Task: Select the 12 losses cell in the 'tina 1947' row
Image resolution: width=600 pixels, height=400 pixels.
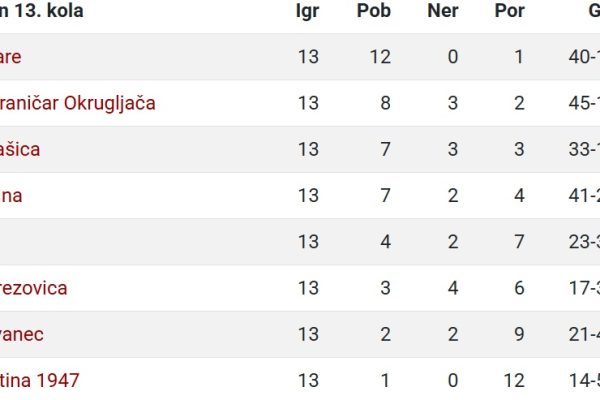Action: (514, 380)
